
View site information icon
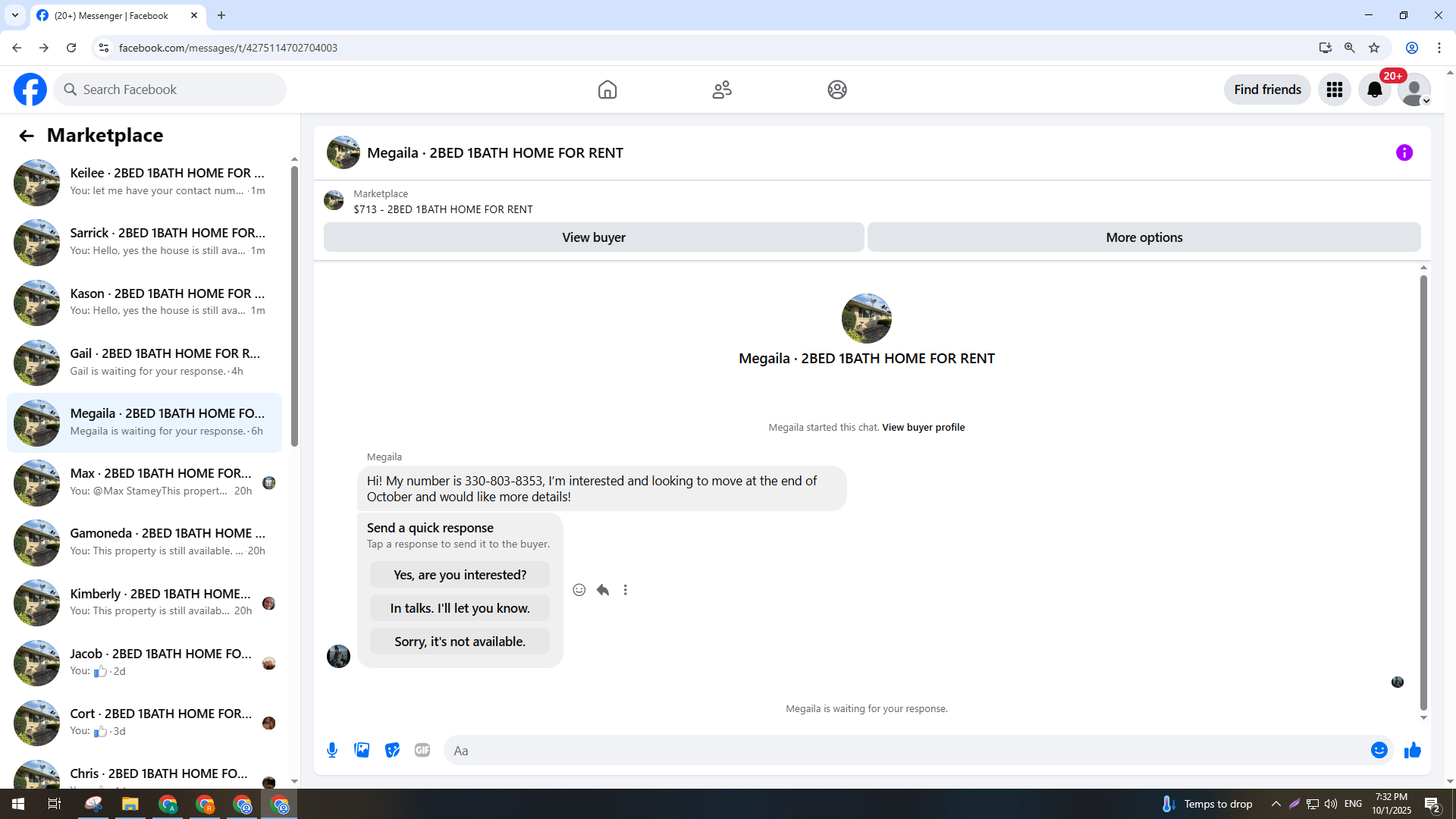[104, 48]
